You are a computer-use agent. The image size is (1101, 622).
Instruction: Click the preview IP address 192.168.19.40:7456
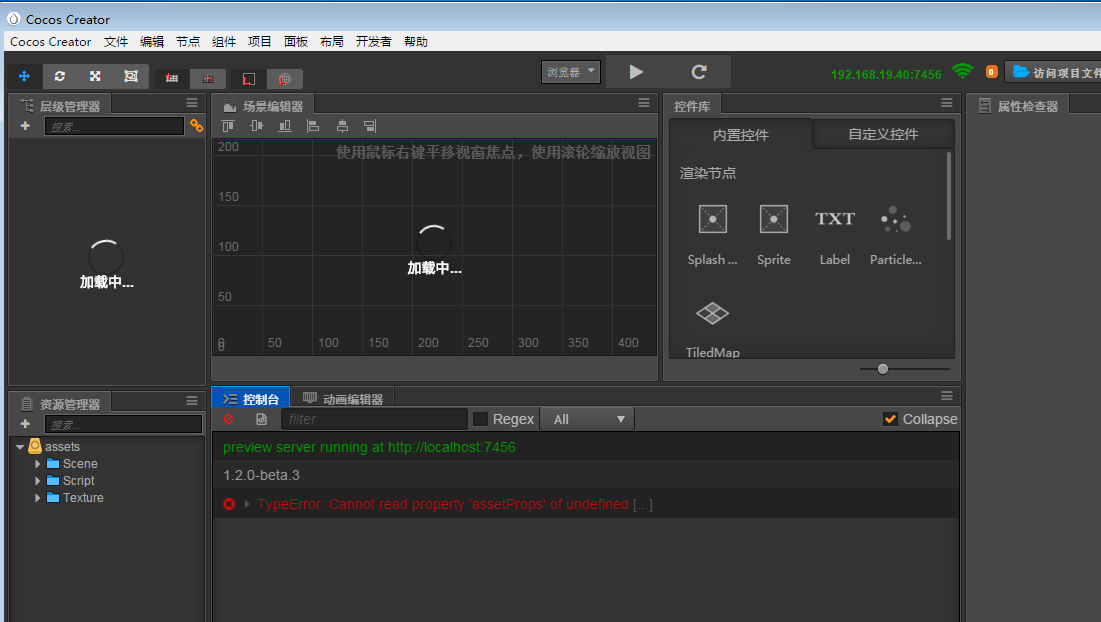[886, 74]
